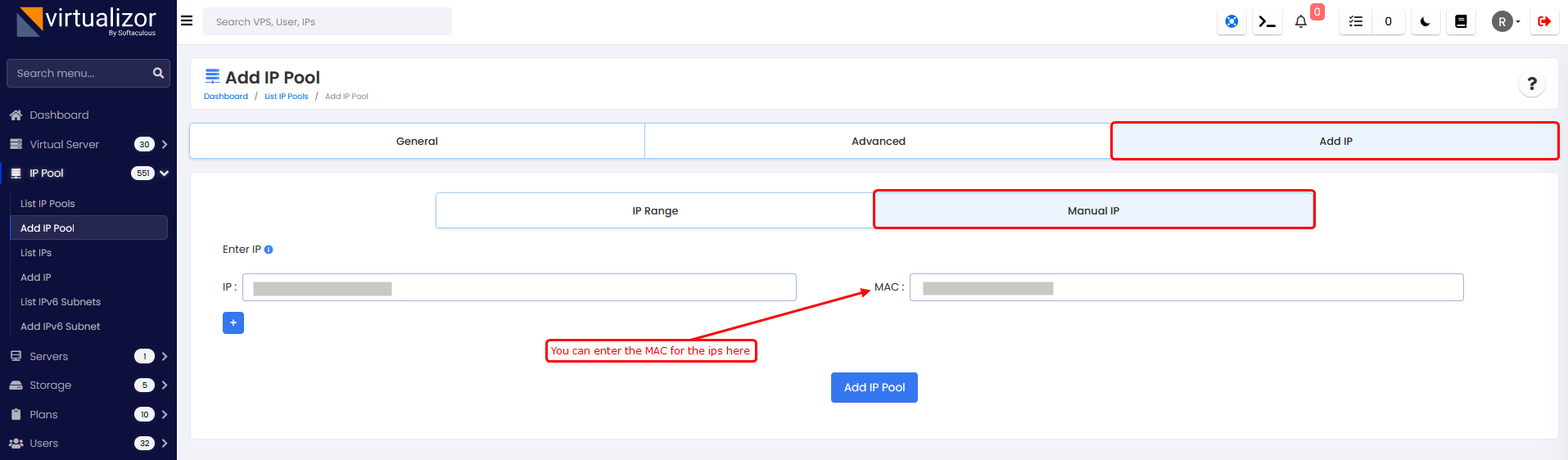Open List IPv6 Subnets in sidebar
This screenshot has width=1568, height=460.
point(61,302)
